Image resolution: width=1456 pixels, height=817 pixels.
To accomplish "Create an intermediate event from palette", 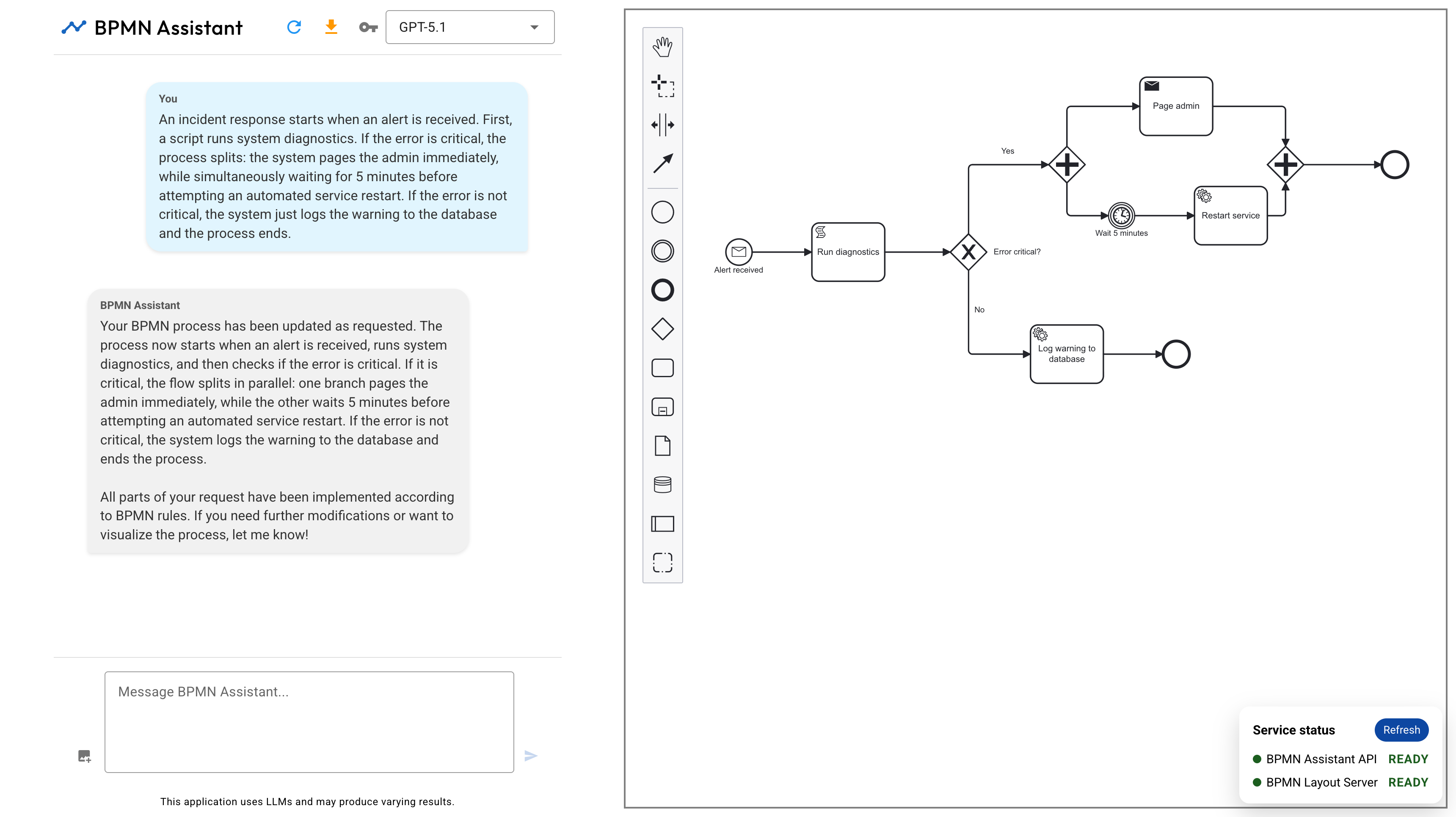I will pos(662,251).
